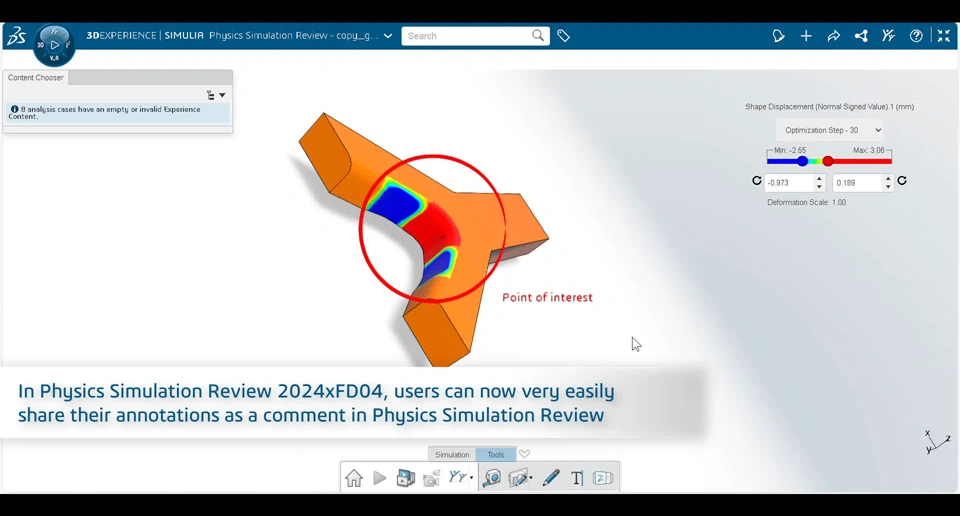The width and height of the screenshot is (960, 516).
Task: Select the pencil sketch annotation tool
Action: [550, 477]
